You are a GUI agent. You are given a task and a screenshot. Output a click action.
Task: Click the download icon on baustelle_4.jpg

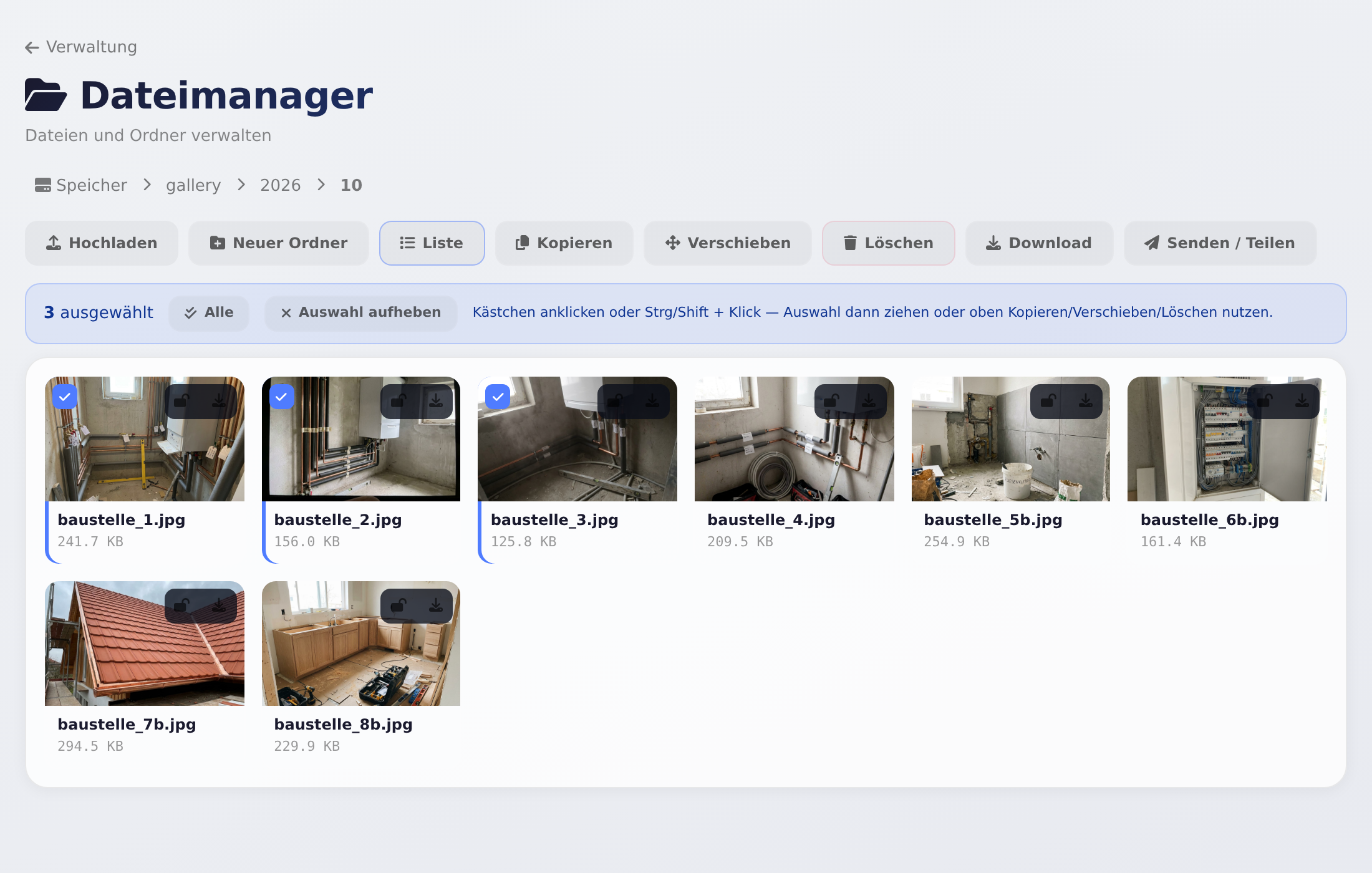[x=869, y=401]
